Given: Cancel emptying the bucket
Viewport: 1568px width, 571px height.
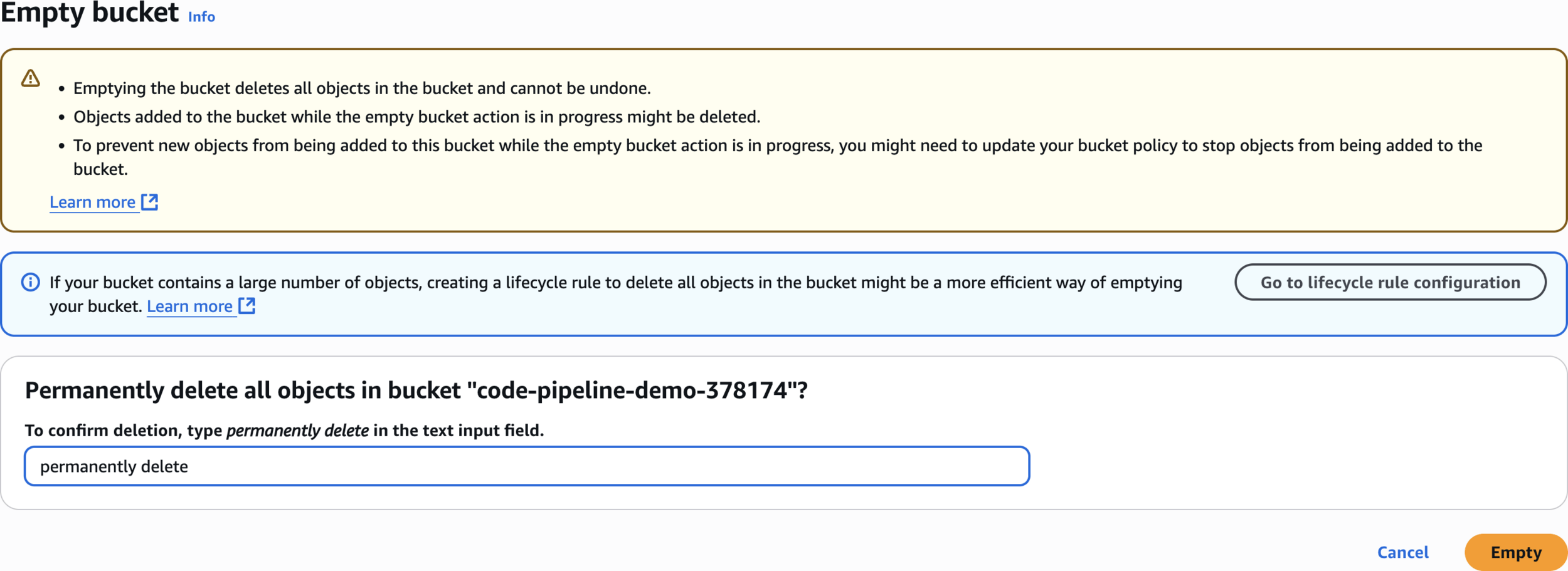Looking at the screenshot, I should point(1402,552).
